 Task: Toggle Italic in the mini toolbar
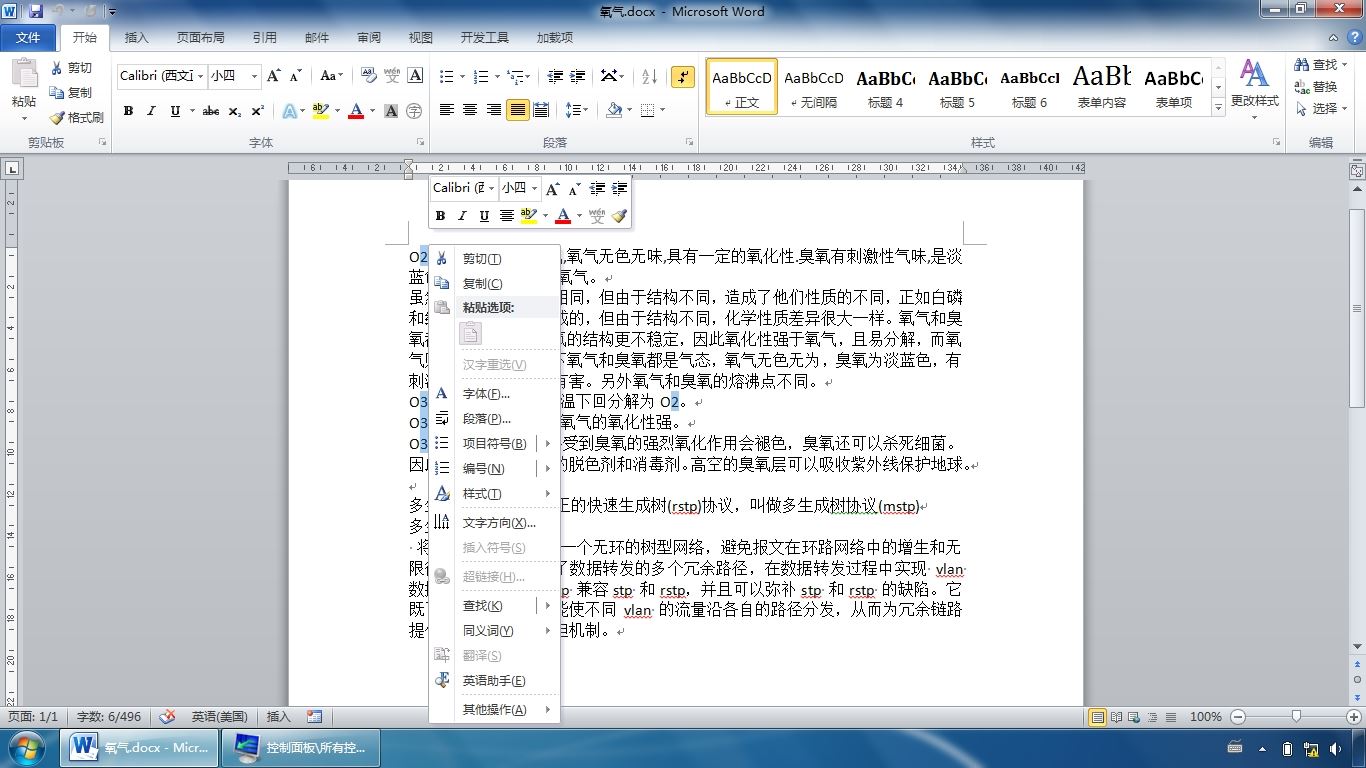pos(462,215)
